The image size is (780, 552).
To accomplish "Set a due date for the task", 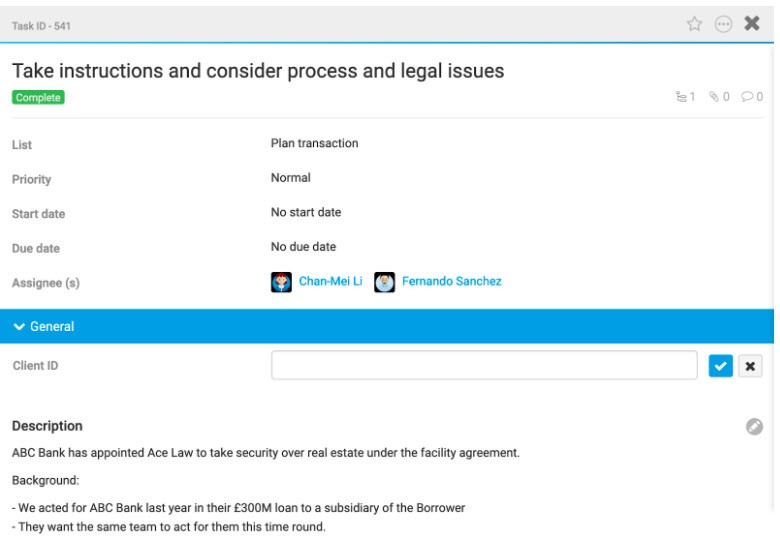I will click(x=303, y=247).
